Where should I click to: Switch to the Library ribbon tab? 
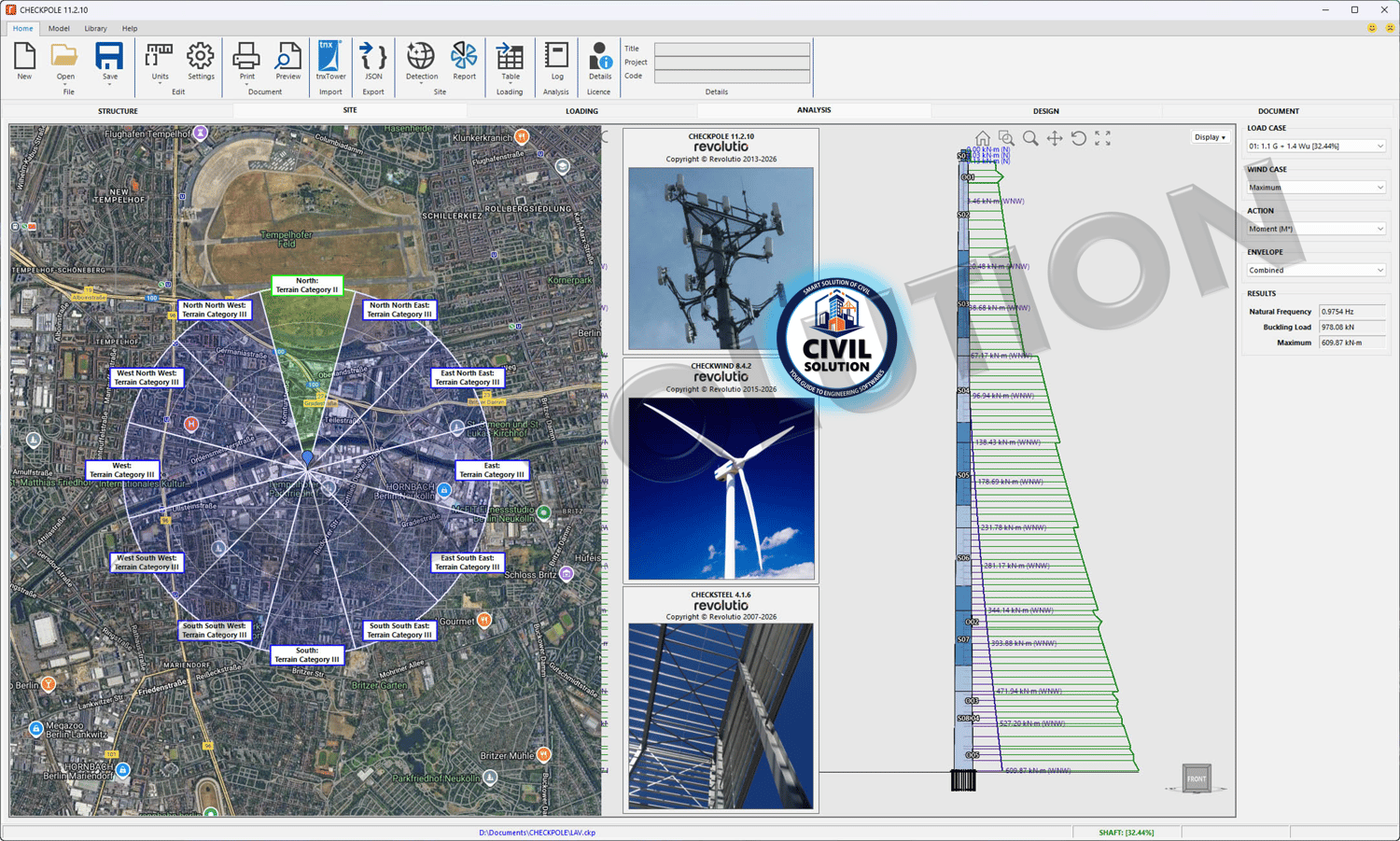(x=95, y=29)
